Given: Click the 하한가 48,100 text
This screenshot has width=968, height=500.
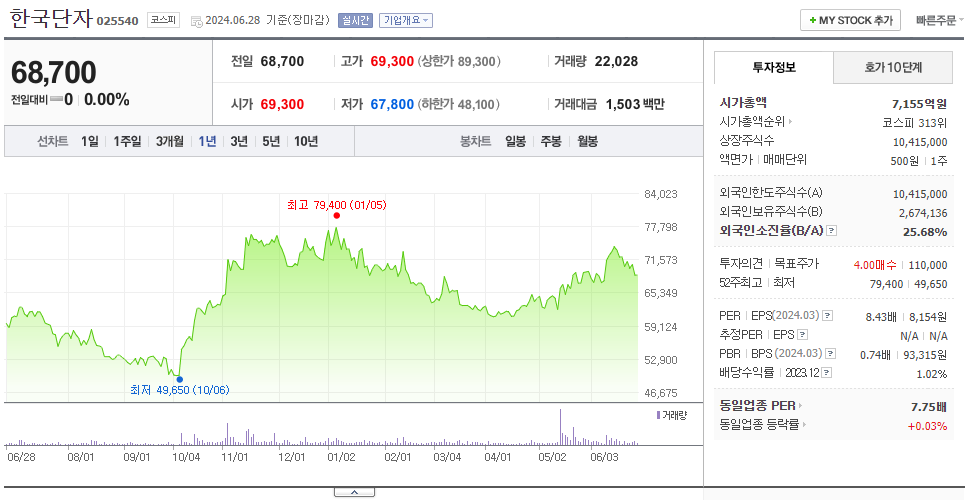Looking at the screenshot, I should point(459,104).
